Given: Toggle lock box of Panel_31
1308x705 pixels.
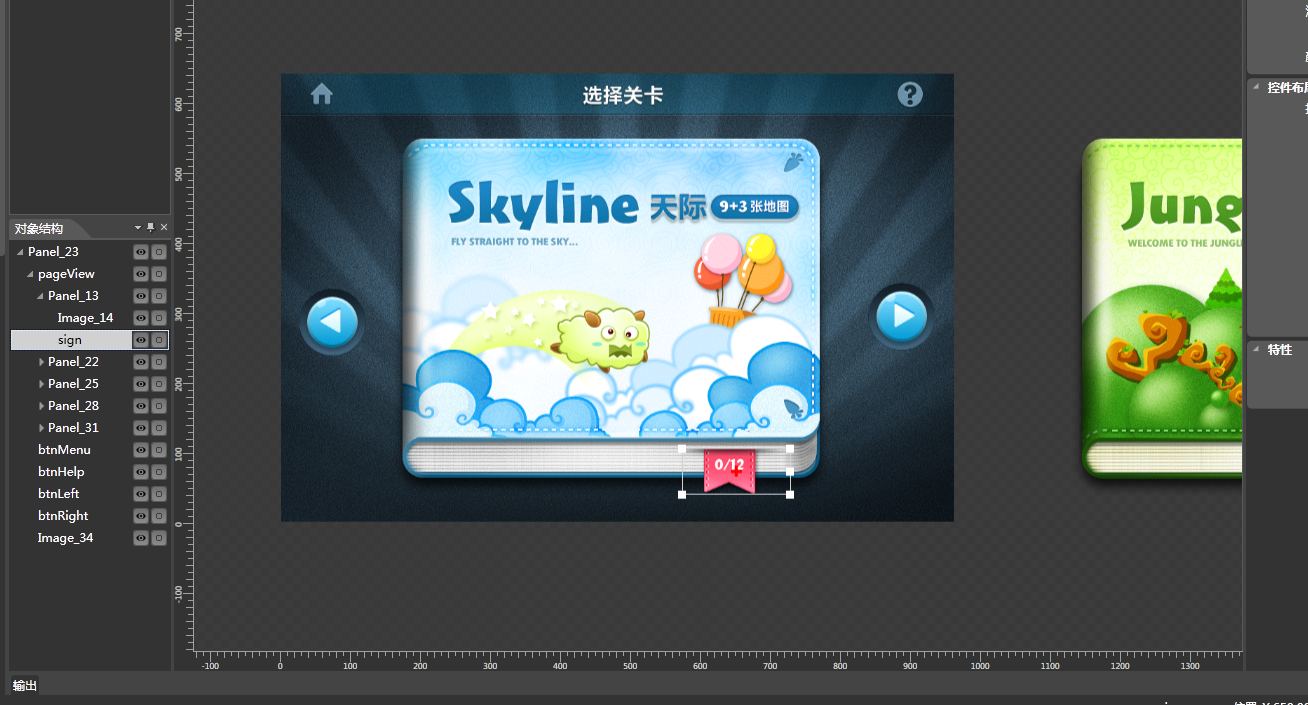Looking at the screenshot, I should 158,428.
